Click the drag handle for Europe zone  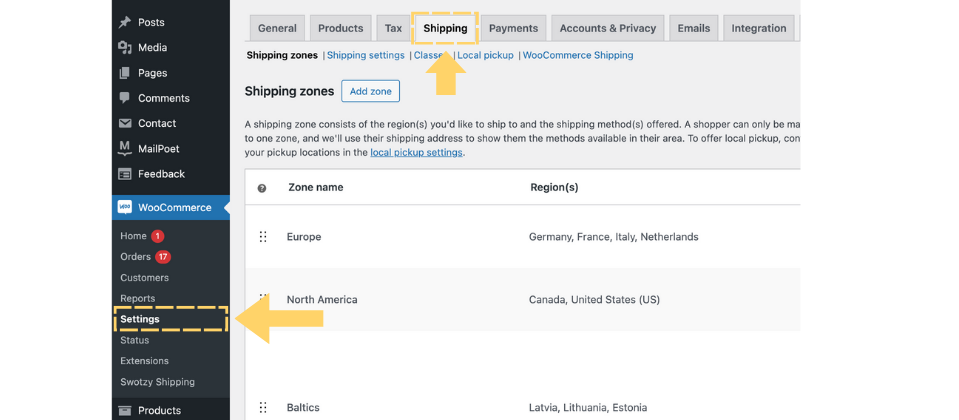263,237
